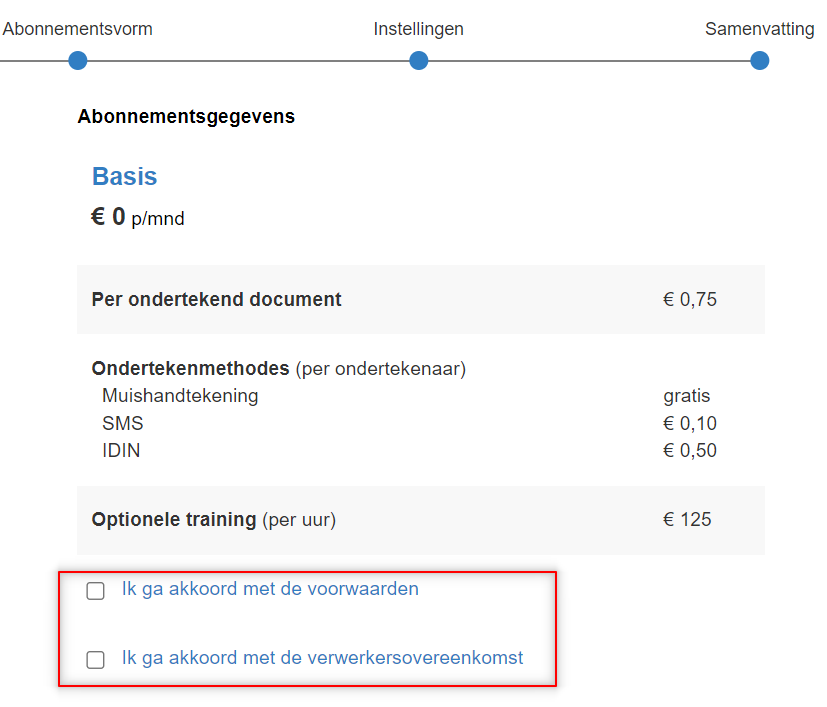Open the 'Ik ga akkoord met de voorwaarden' link
The height and width of the screenshot is (707, 827).
tap(270, 589)
